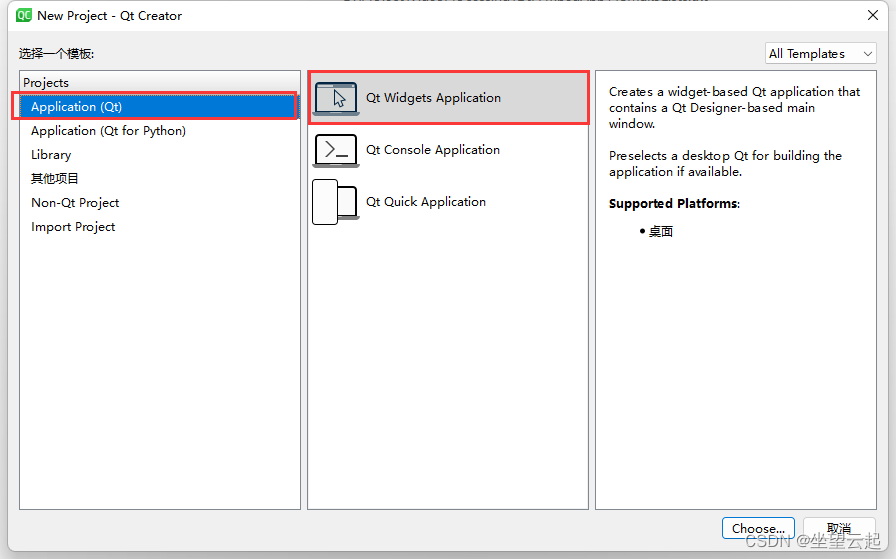
Task: Select the Import Project category
Action: tap(73, 227)
